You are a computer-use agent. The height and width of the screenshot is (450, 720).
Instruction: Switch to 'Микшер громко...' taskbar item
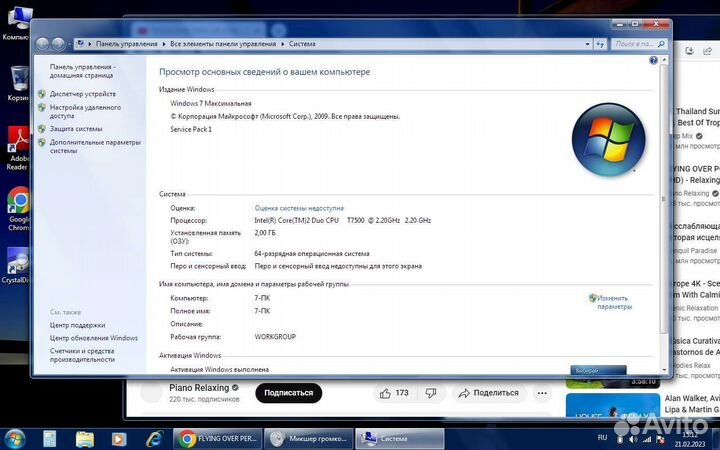point(309,439)
